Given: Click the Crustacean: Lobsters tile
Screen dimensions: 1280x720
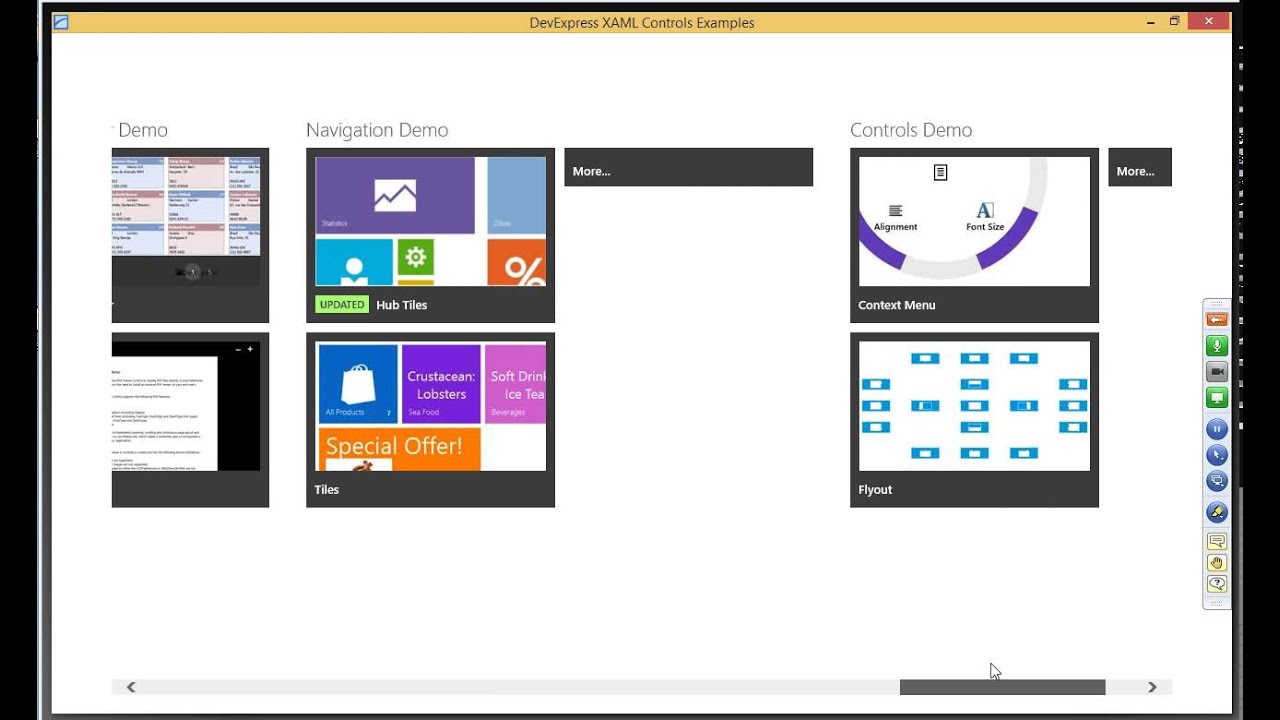Looking at the screenshot, I should (441, 382).
